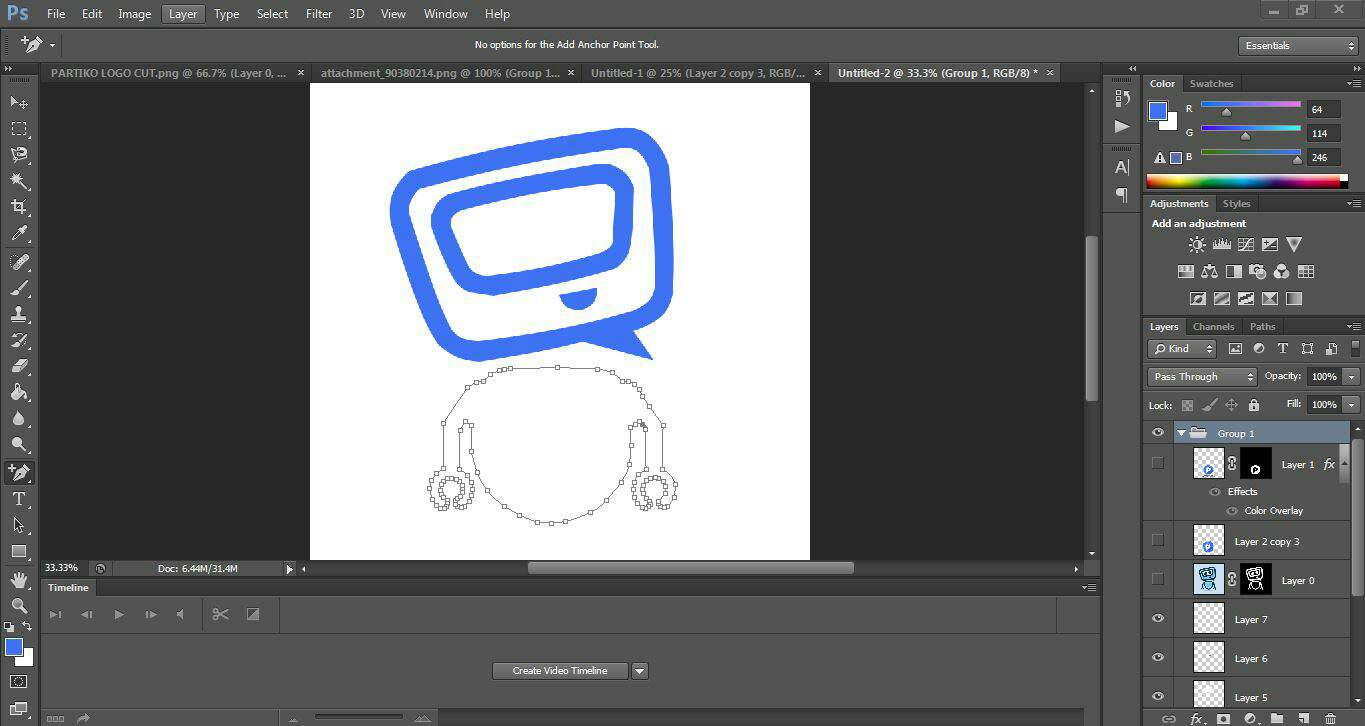Switch to the Channels tab
Image resolution: width=1365 pixels, height=726 pixels.
coord(1213,327)
